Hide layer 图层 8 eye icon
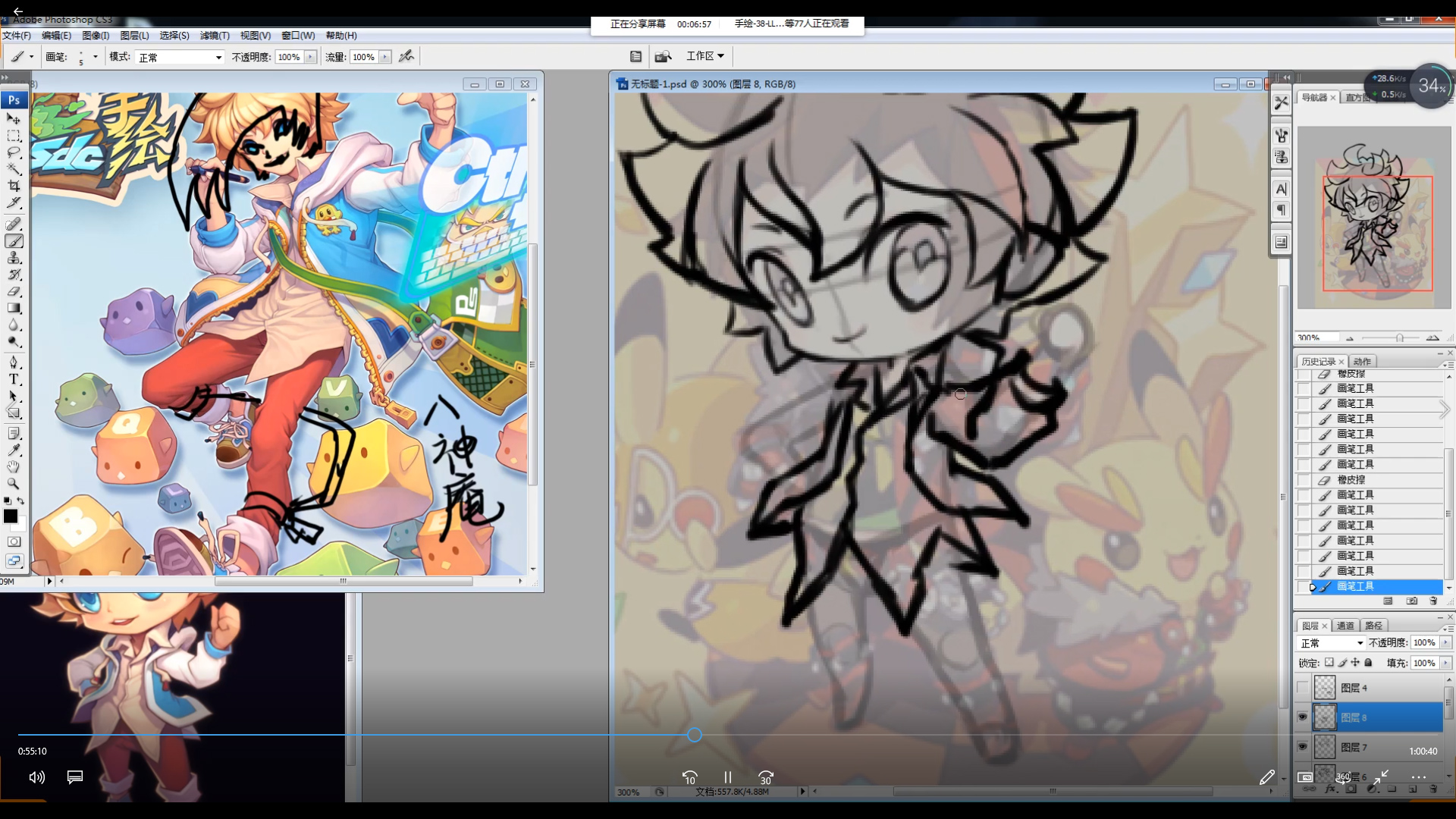Screen dimensions: 1456x819 pos(1302,717)
